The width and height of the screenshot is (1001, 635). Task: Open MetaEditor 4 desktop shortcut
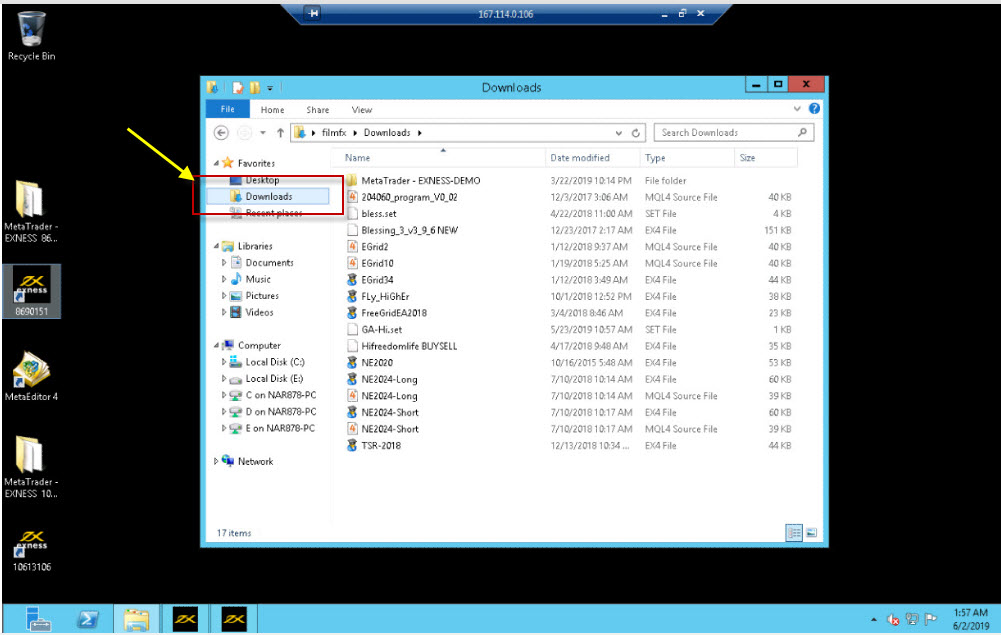31,373
